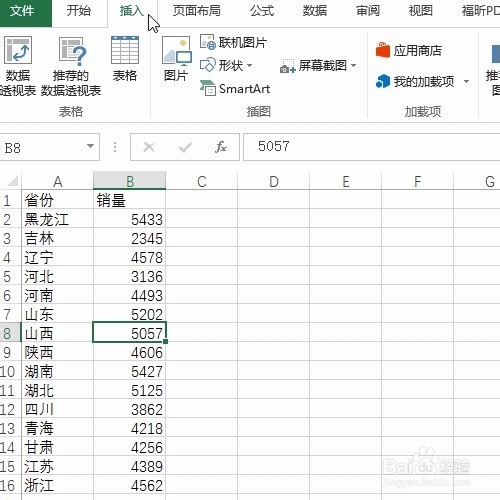
Task: Click the formula bar showing 5057
Action: [371, 147]
